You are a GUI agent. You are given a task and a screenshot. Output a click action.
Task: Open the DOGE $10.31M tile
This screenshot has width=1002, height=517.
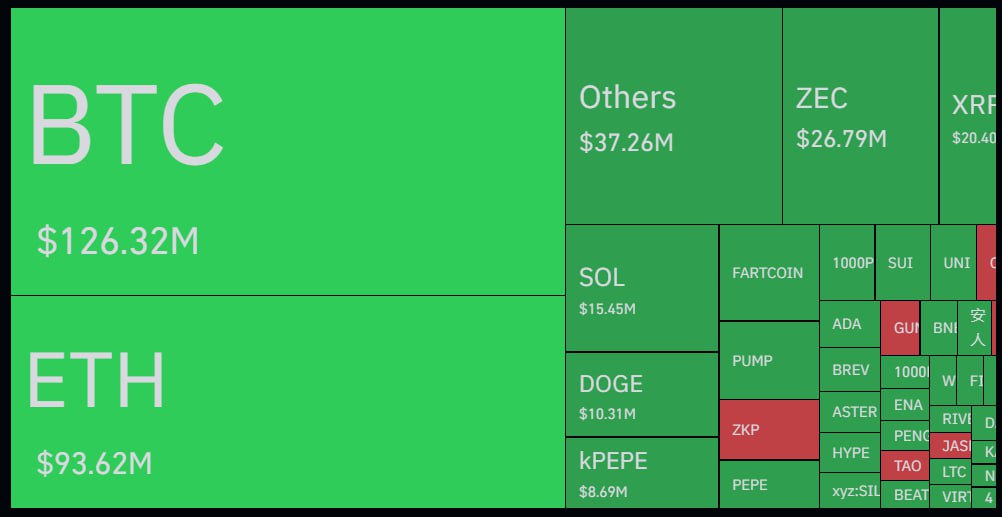pos(641,394)
